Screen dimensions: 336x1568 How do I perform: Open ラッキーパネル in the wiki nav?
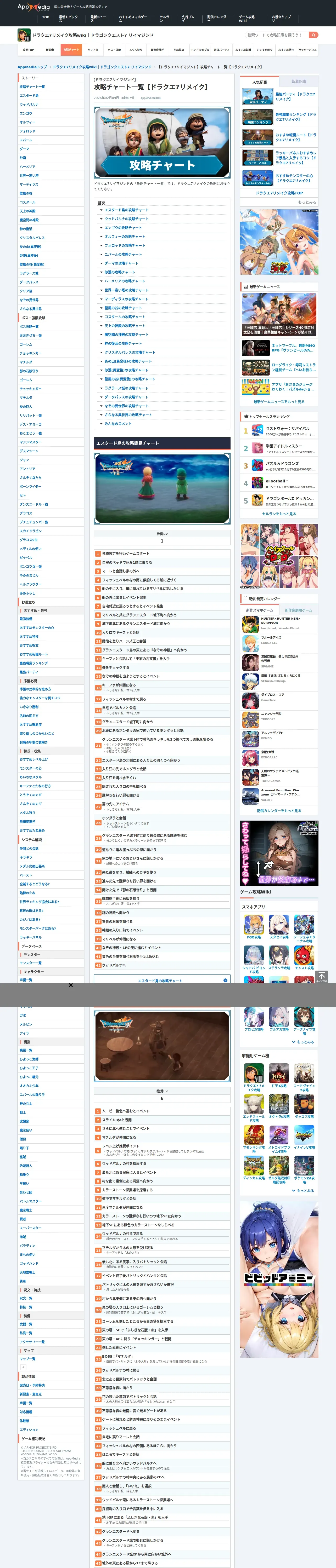307,50
